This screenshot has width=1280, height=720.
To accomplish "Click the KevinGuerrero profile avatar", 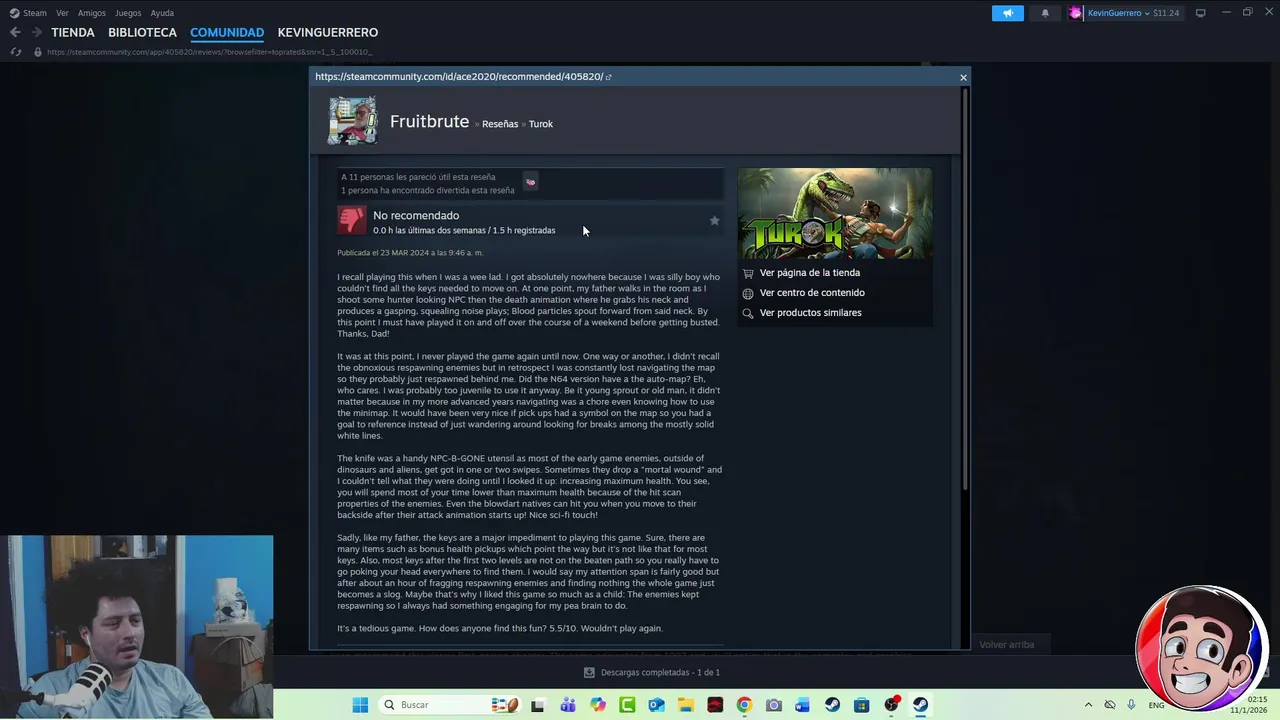I will [1076, 13].
